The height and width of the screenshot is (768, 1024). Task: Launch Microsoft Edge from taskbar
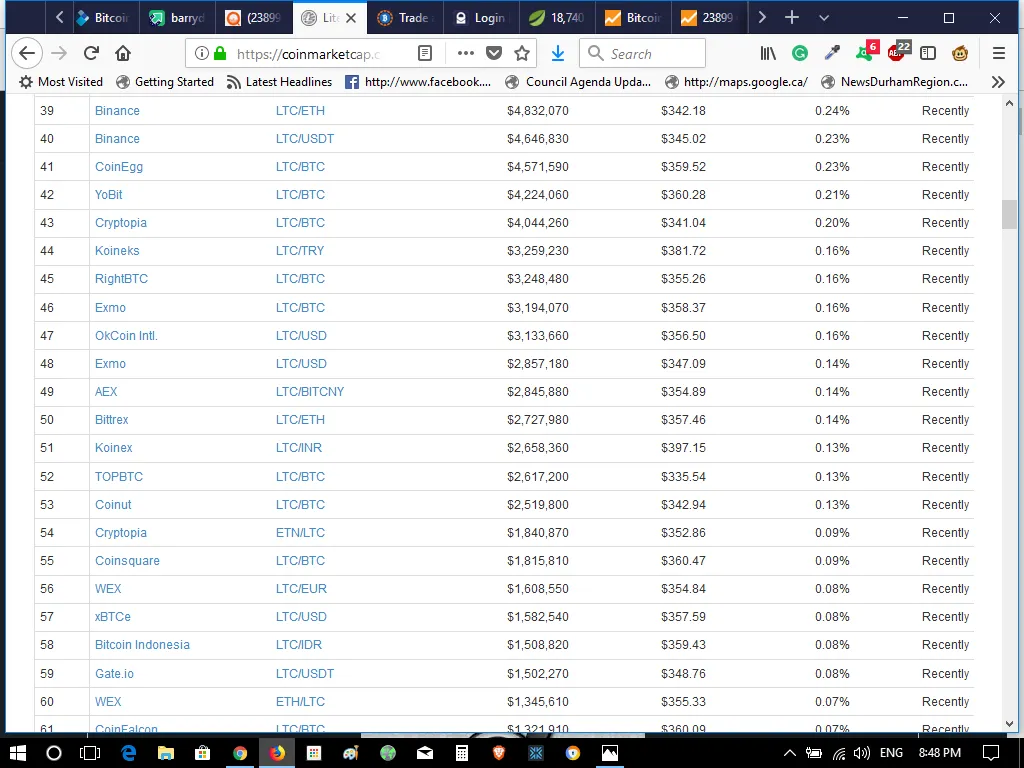point(128,753)
